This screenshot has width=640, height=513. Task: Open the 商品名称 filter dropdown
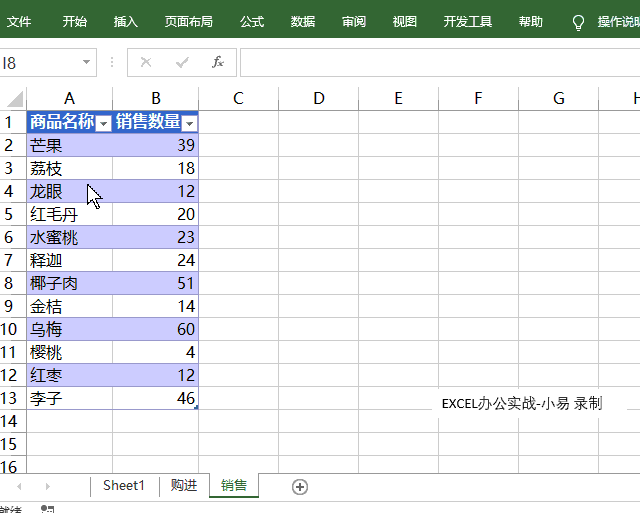[104, 123]
